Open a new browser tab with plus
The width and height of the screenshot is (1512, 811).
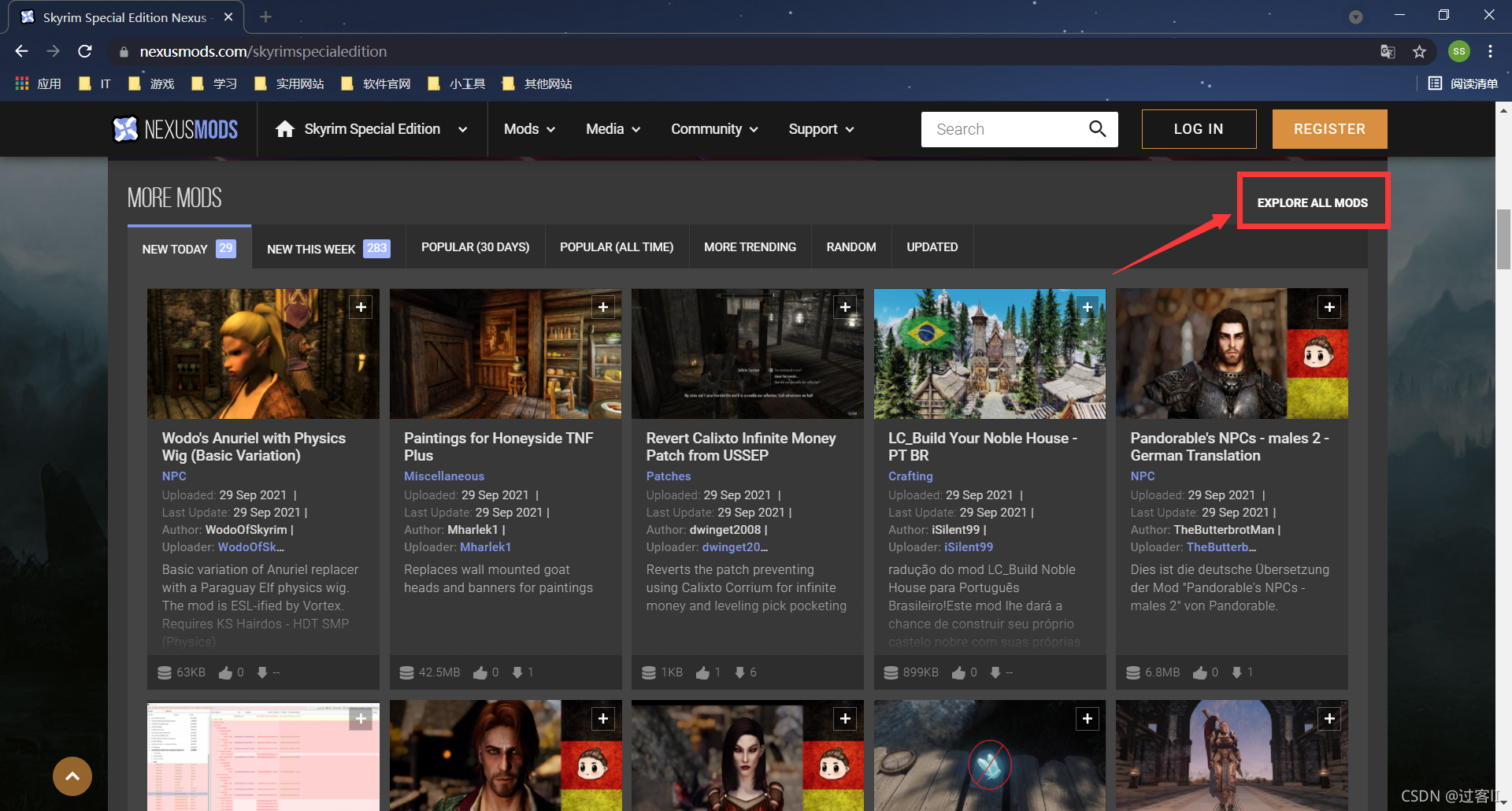(x=265, y=17)
